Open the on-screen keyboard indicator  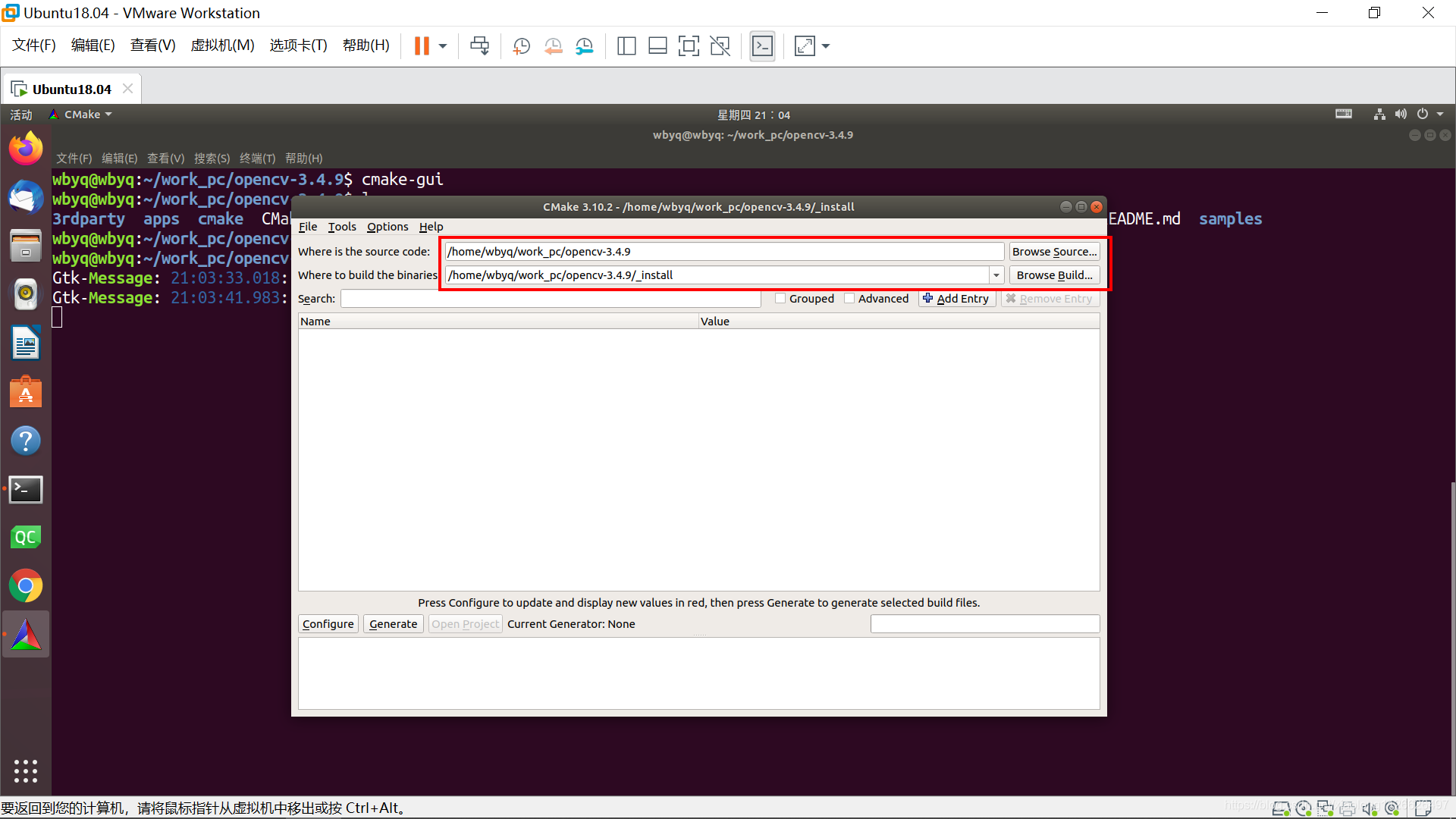[1344, 115]
